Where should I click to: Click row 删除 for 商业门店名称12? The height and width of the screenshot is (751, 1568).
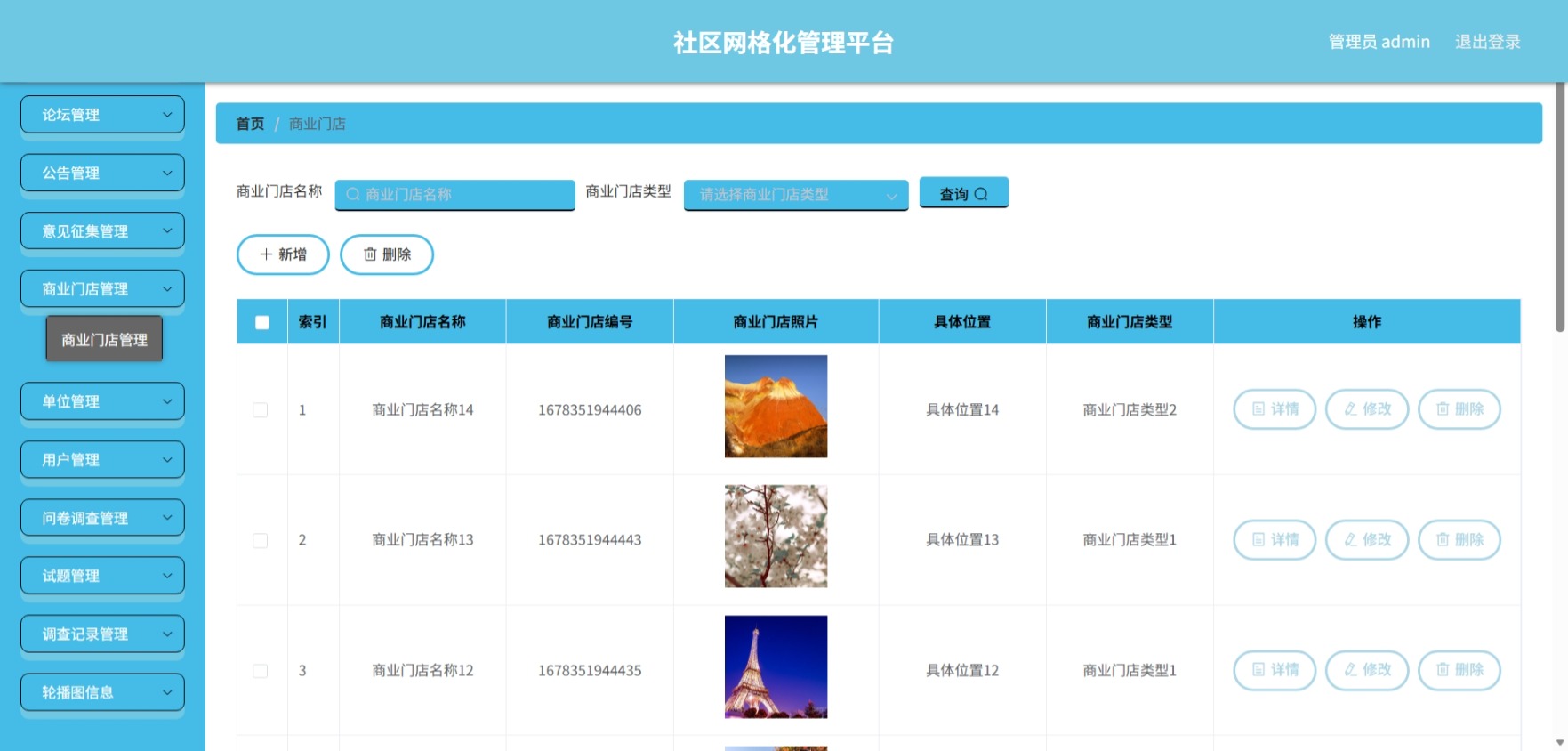tap(1459, 670)
